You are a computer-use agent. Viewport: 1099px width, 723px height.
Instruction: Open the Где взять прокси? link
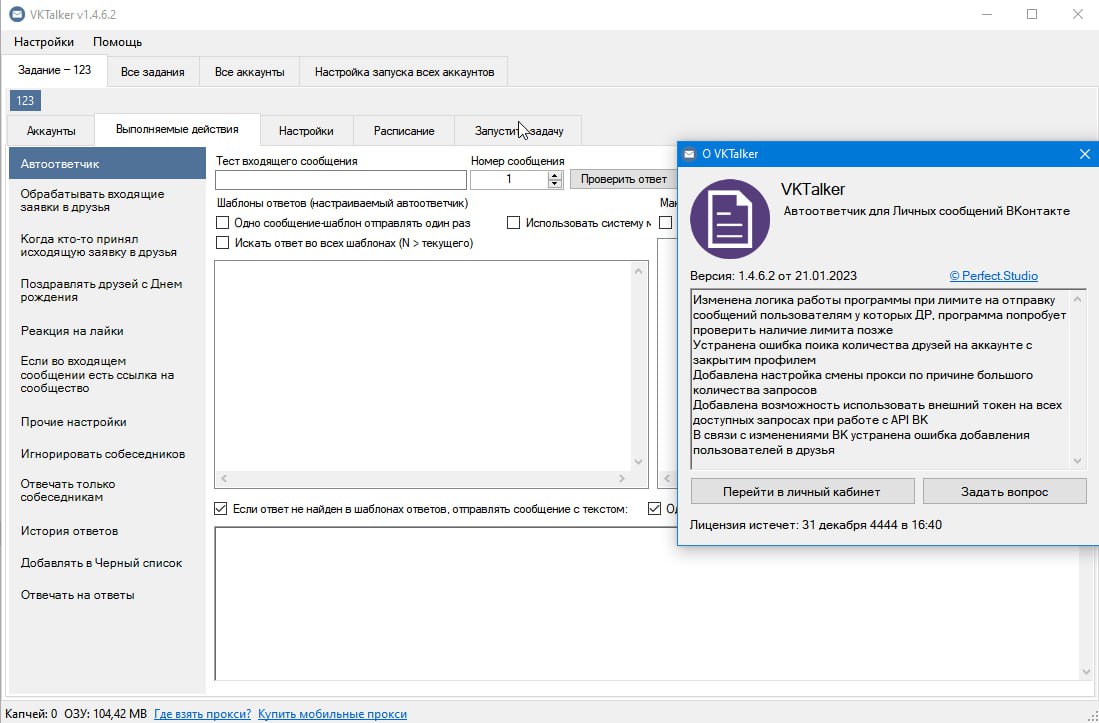[x=203, y=714]
